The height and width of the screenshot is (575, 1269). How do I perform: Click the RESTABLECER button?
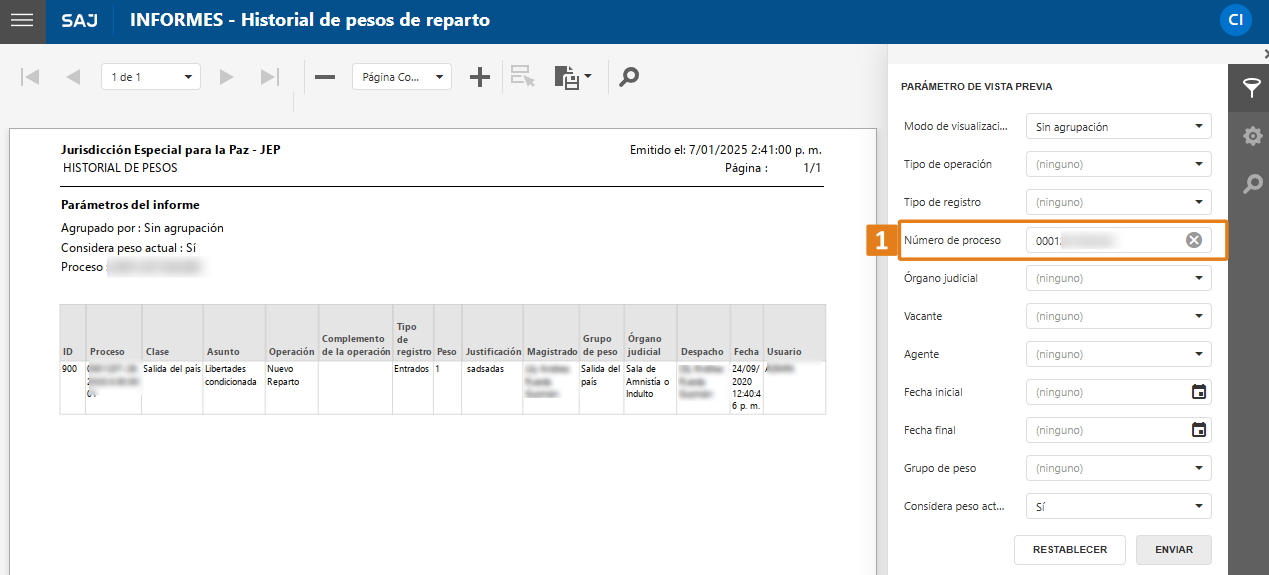coord(1070,550)
